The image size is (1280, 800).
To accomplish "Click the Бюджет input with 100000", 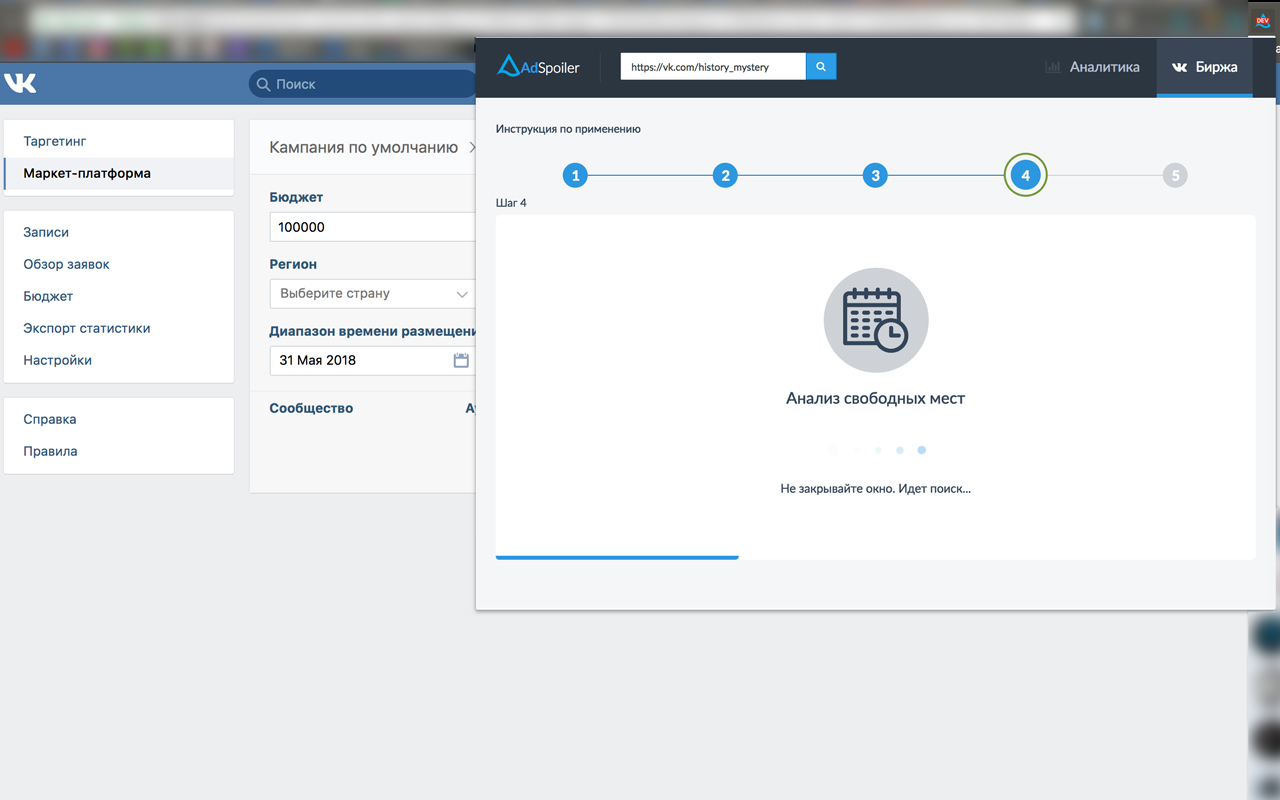I will click(372, 227).
